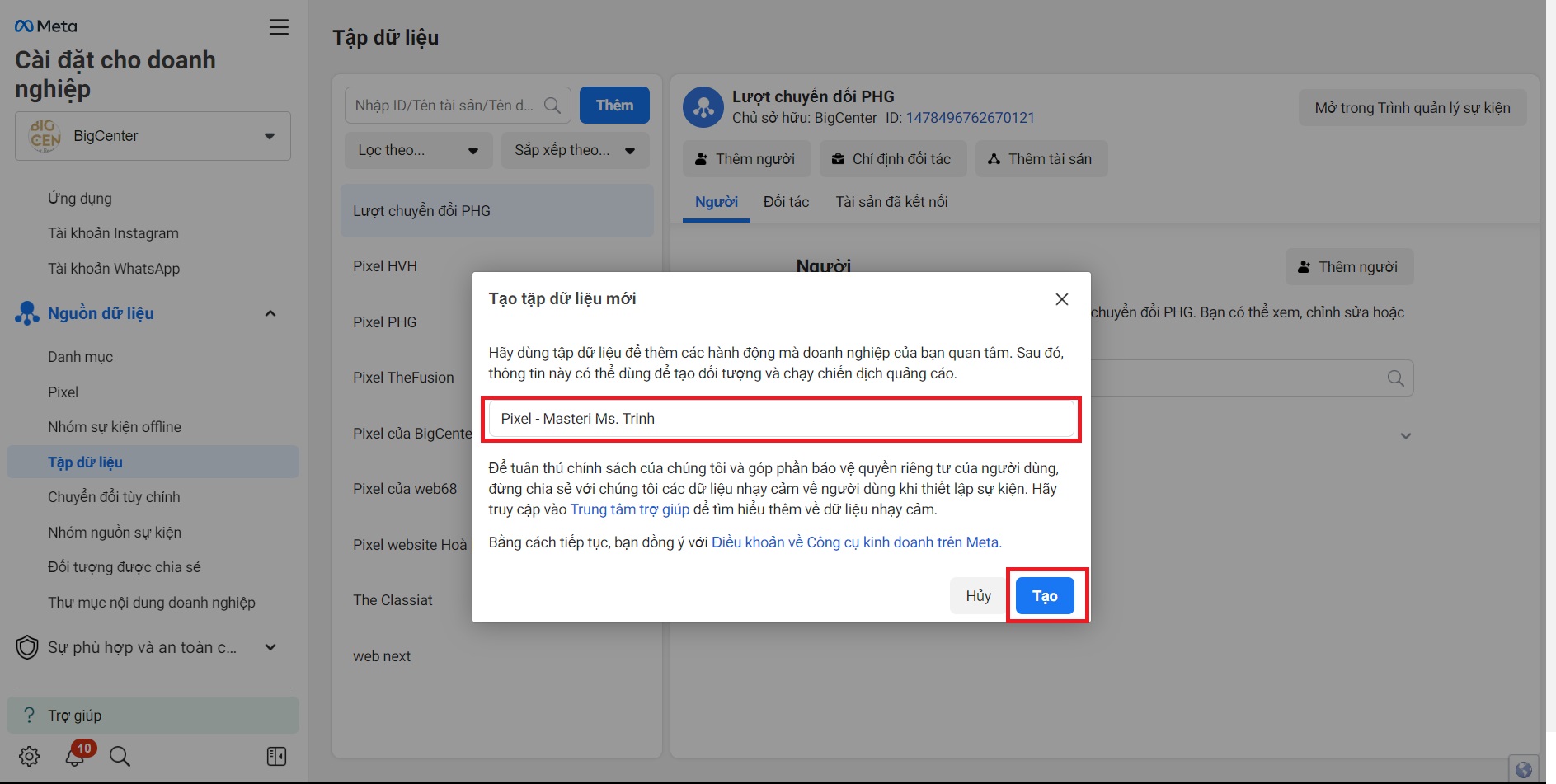The image size is (1556, 784).
Task: Click the dataset ID 1478496762670121 link
Action: point(970,118)
